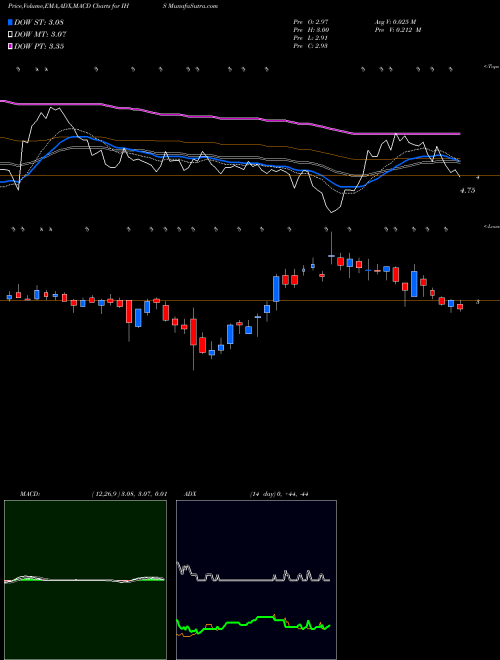500x660 pixels.
Task: Click the 'Avg V: 0.025 M' value
Action: click(x=395, y=22)
